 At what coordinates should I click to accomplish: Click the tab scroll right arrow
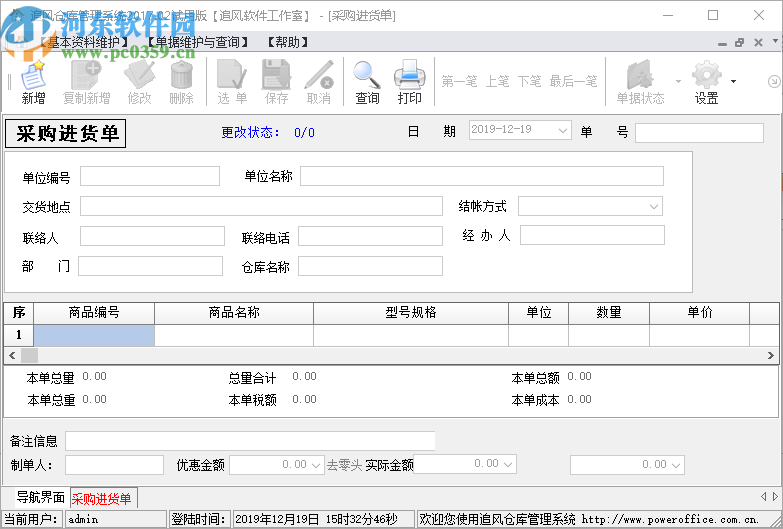775,496
